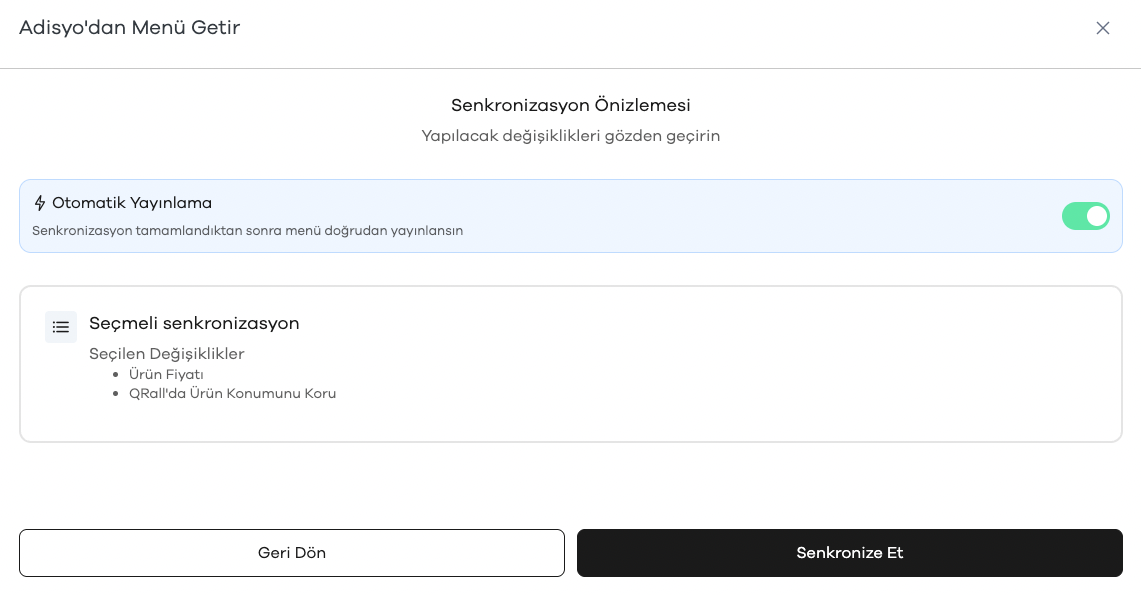Viewport: 1141px width, 595px height.
Task: Click the Yapılacak değişiklikleri gözden geçirin subtitle
Action: click(x=570, y=136)
